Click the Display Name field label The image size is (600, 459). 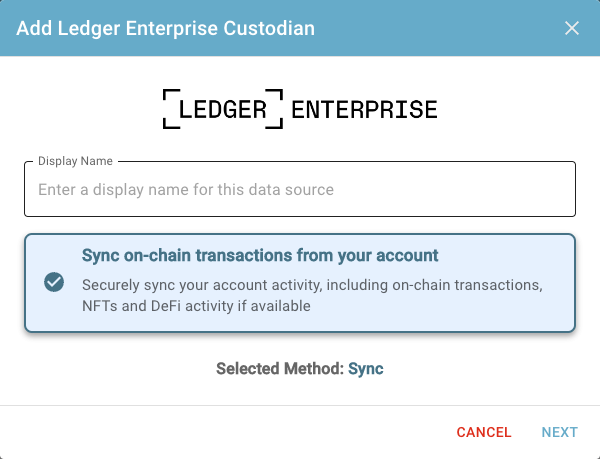click(75, 161)
